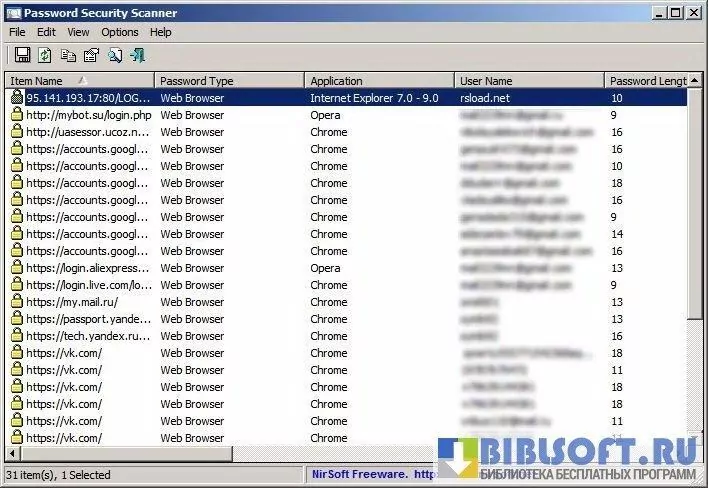Open Properties via the toolbar icon

[x=91, y=55]
